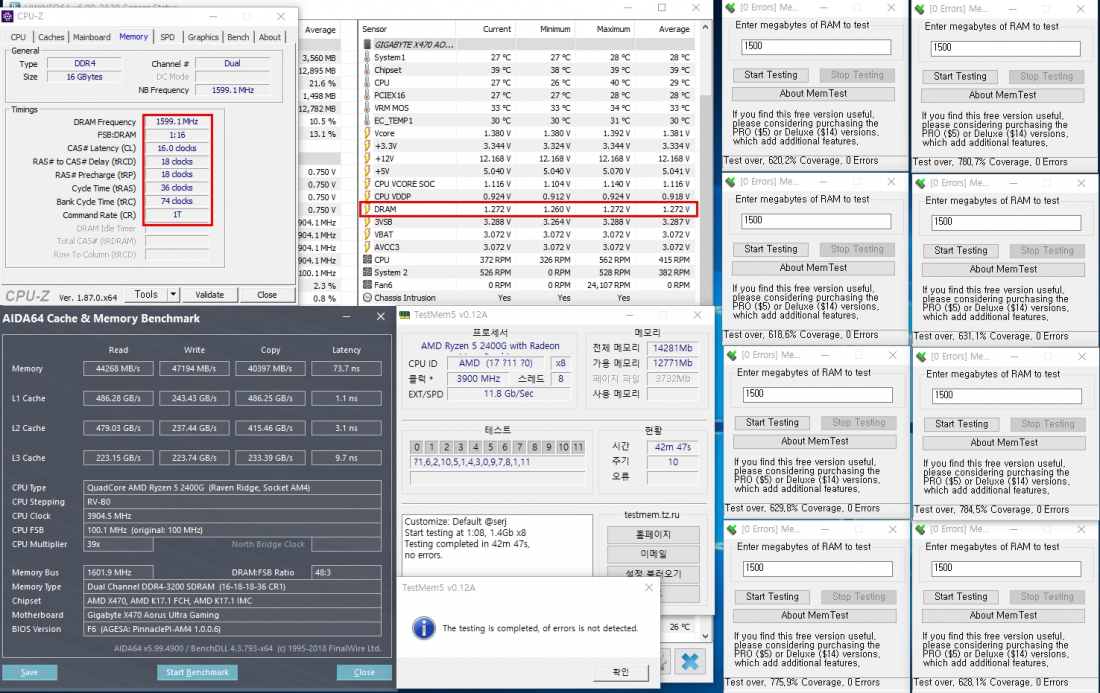1100x693 pixels.
Task: Click the thermometer icon beside VRM MOS
Action: click(x=367, y=107)
